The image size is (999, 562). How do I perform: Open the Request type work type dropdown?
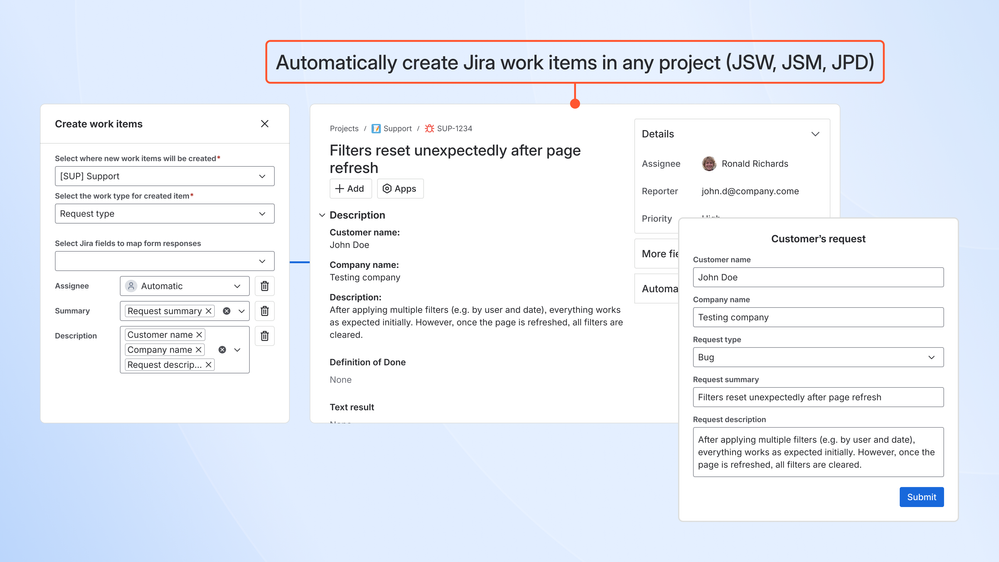164,214
